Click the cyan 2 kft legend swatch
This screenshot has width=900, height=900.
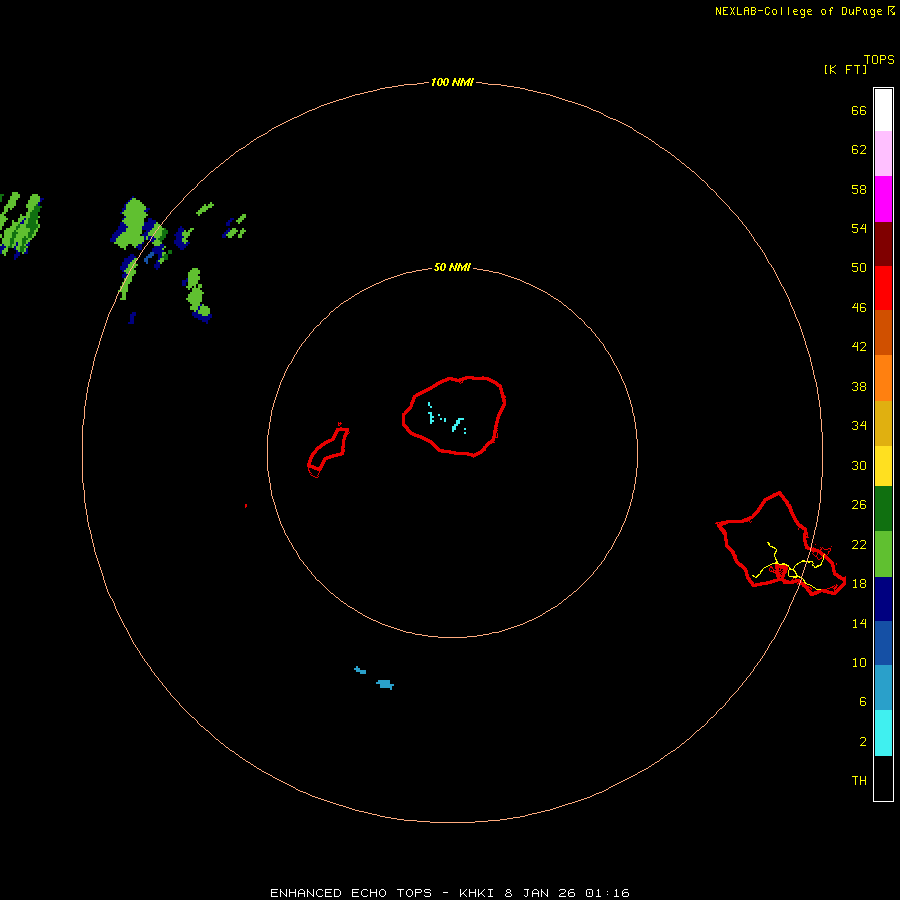click(x=883, y=733)
